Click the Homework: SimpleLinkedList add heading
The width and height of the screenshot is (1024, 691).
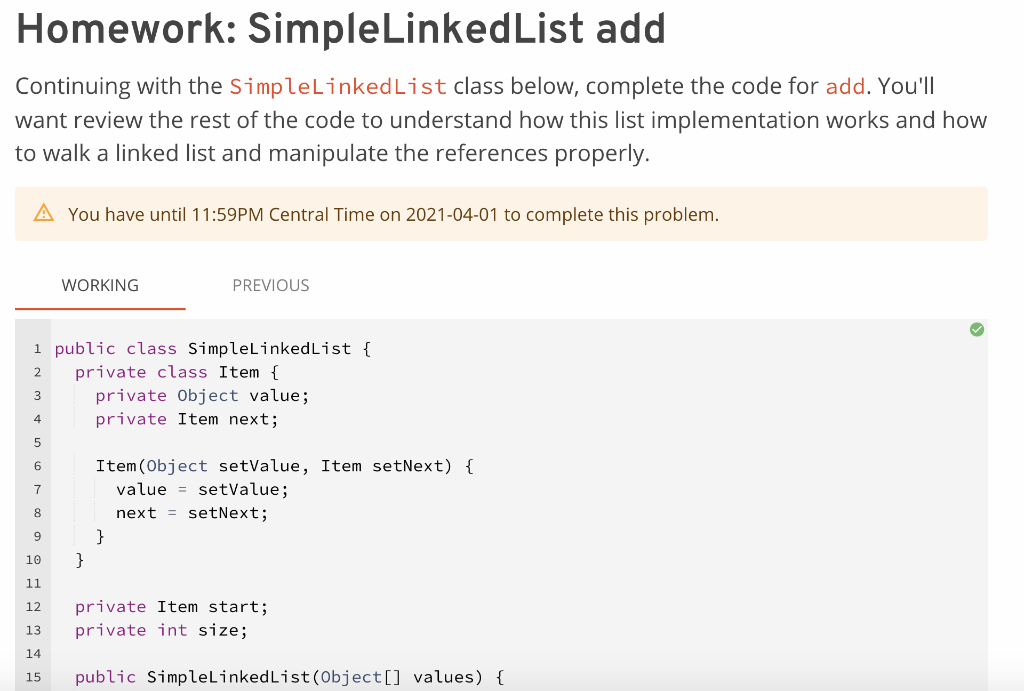340,30
